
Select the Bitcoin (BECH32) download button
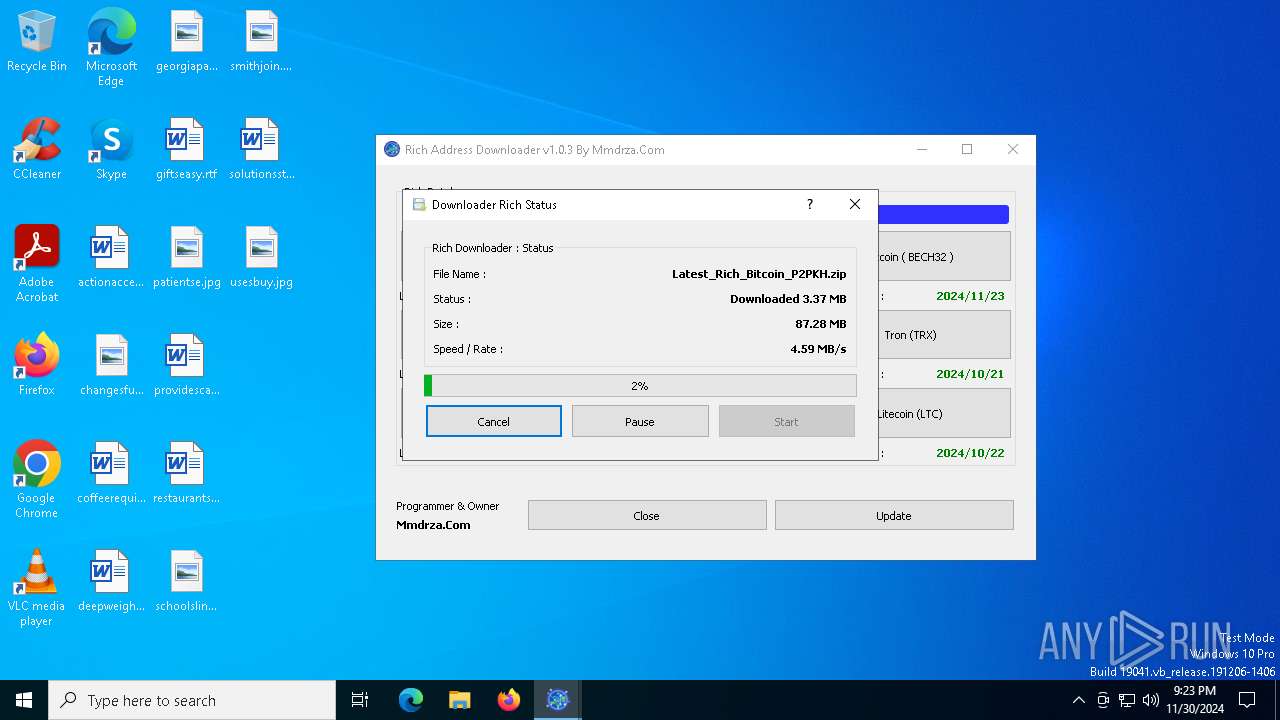(944, 257)
